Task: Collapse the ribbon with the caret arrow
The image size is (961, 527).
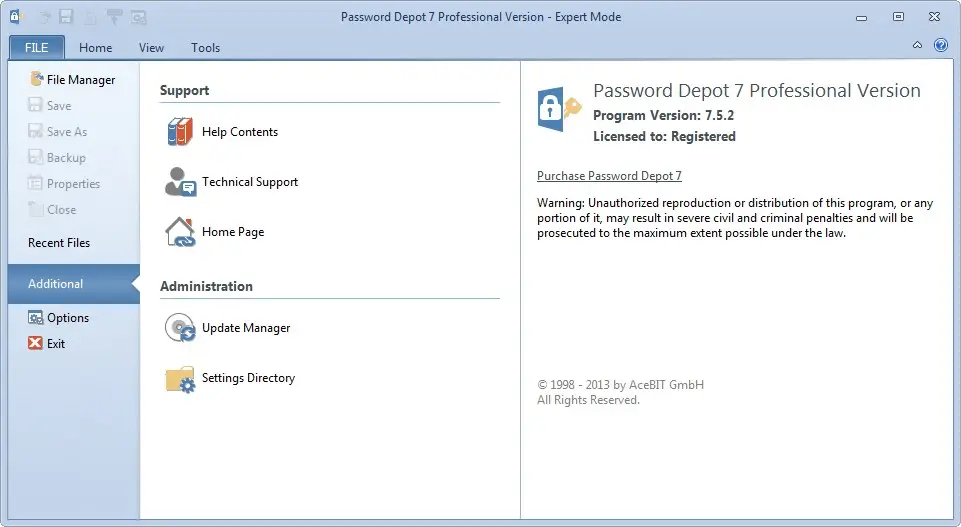Action: 917,45
